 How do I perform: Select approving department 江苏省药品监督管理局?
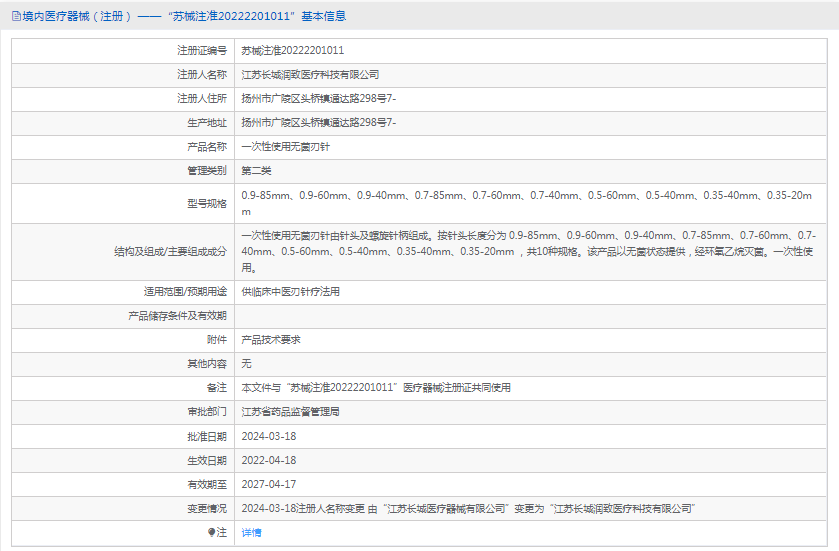point(291,412)
